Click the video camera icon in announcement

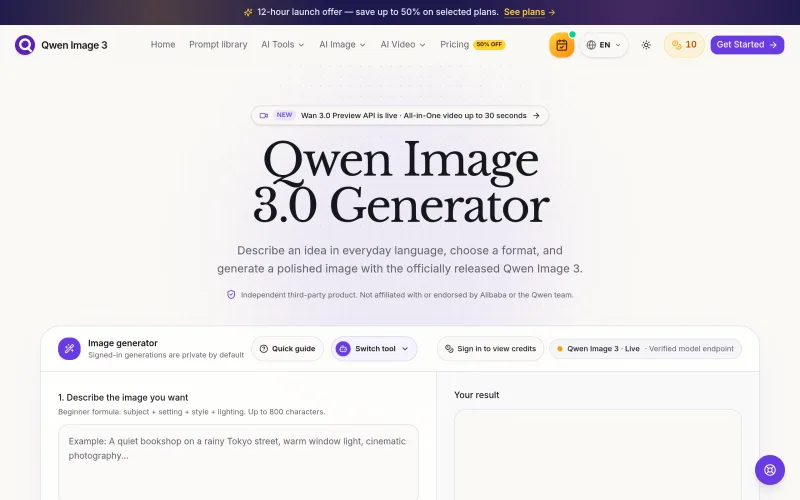[x=264, y=115]
